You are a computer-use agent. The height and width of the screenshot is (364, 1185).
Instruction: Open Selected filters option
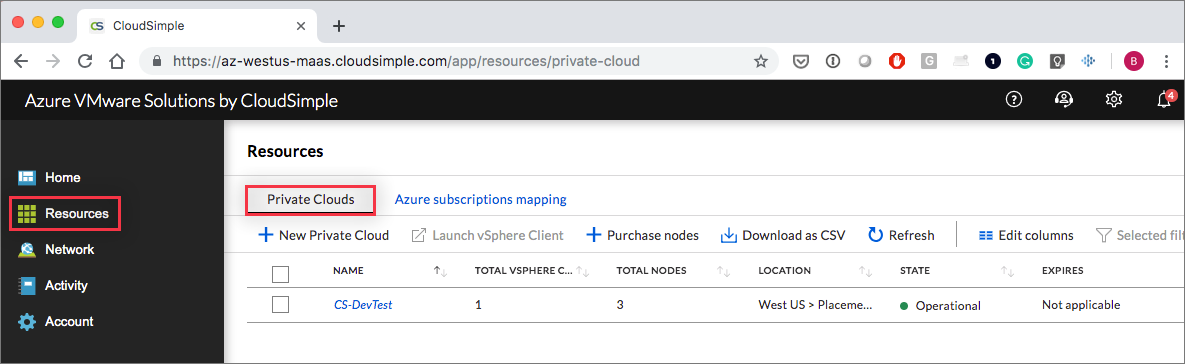click(x=1140, y=236)
